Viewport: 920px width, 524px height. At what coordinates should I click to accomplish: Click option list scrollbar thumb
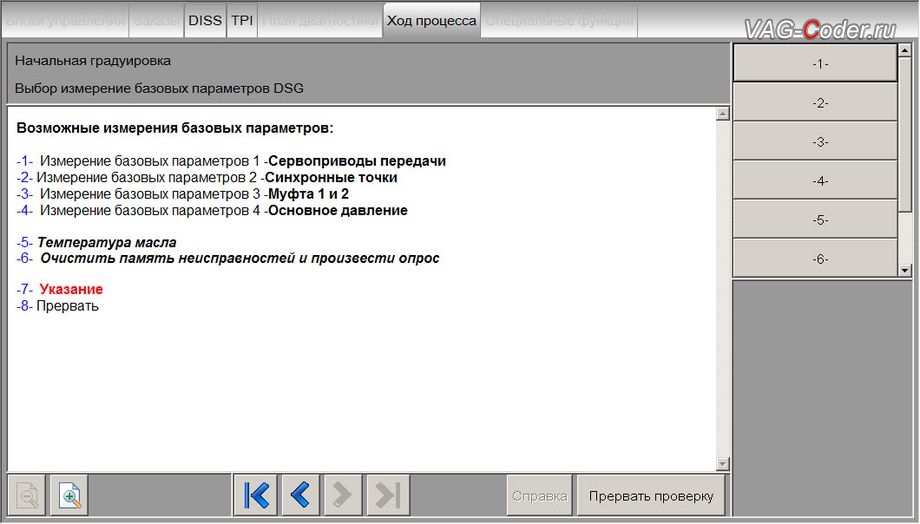click(905, 135)
